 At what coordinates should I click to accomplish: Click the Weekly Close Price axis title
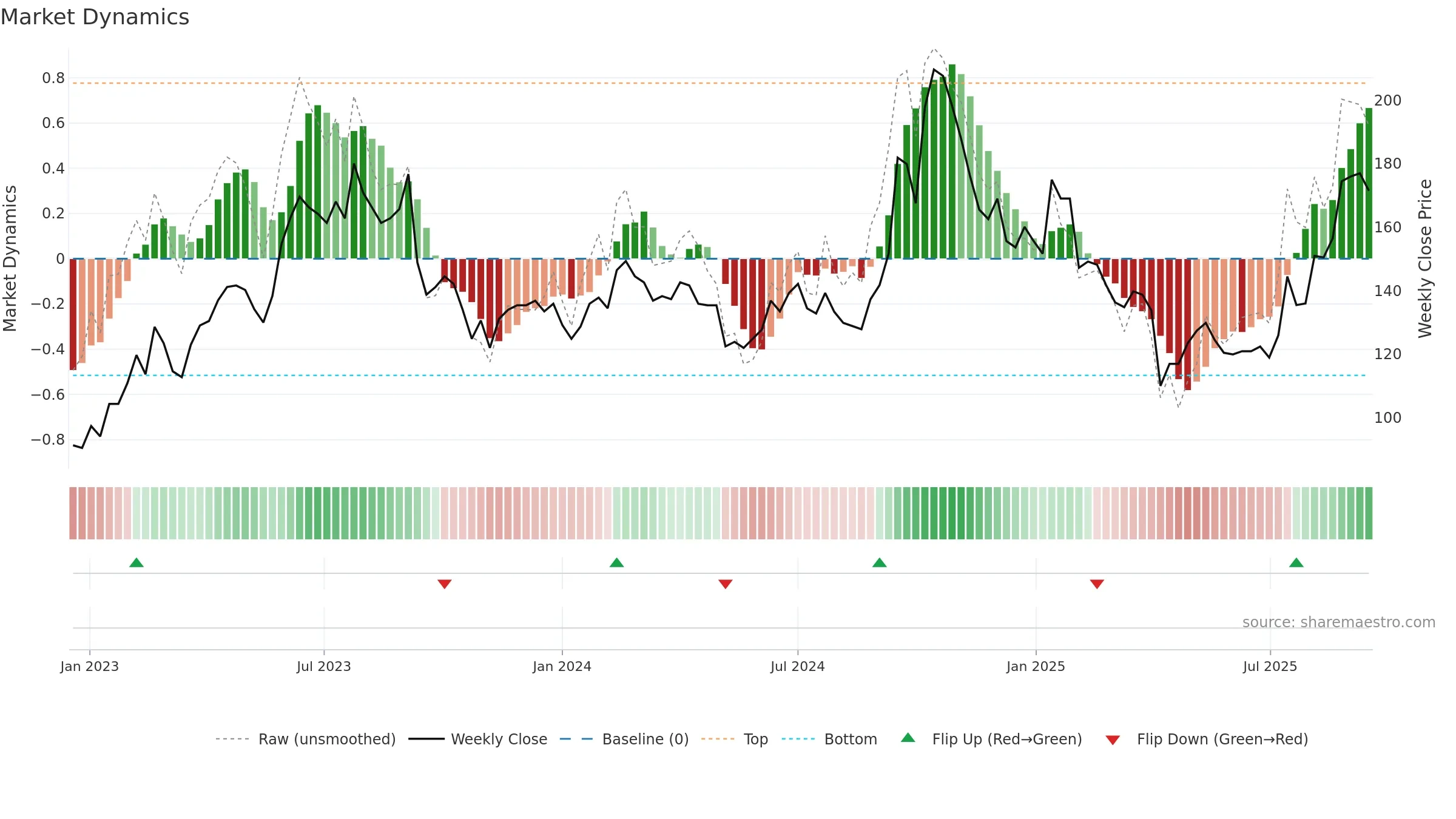[x=1425, y=258]
